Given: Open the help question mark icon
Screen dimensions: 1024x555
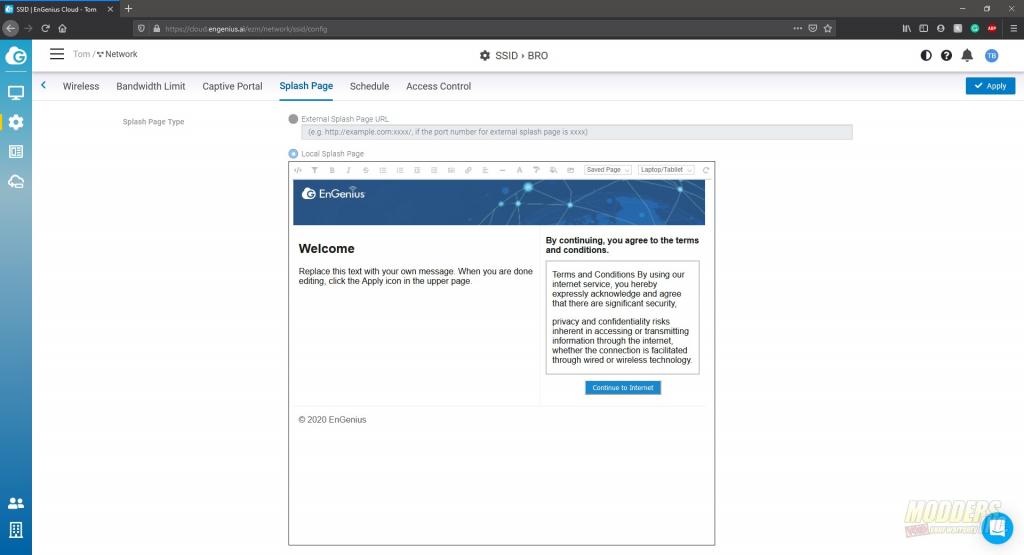Looking at the screenshot, I should 946,55.
